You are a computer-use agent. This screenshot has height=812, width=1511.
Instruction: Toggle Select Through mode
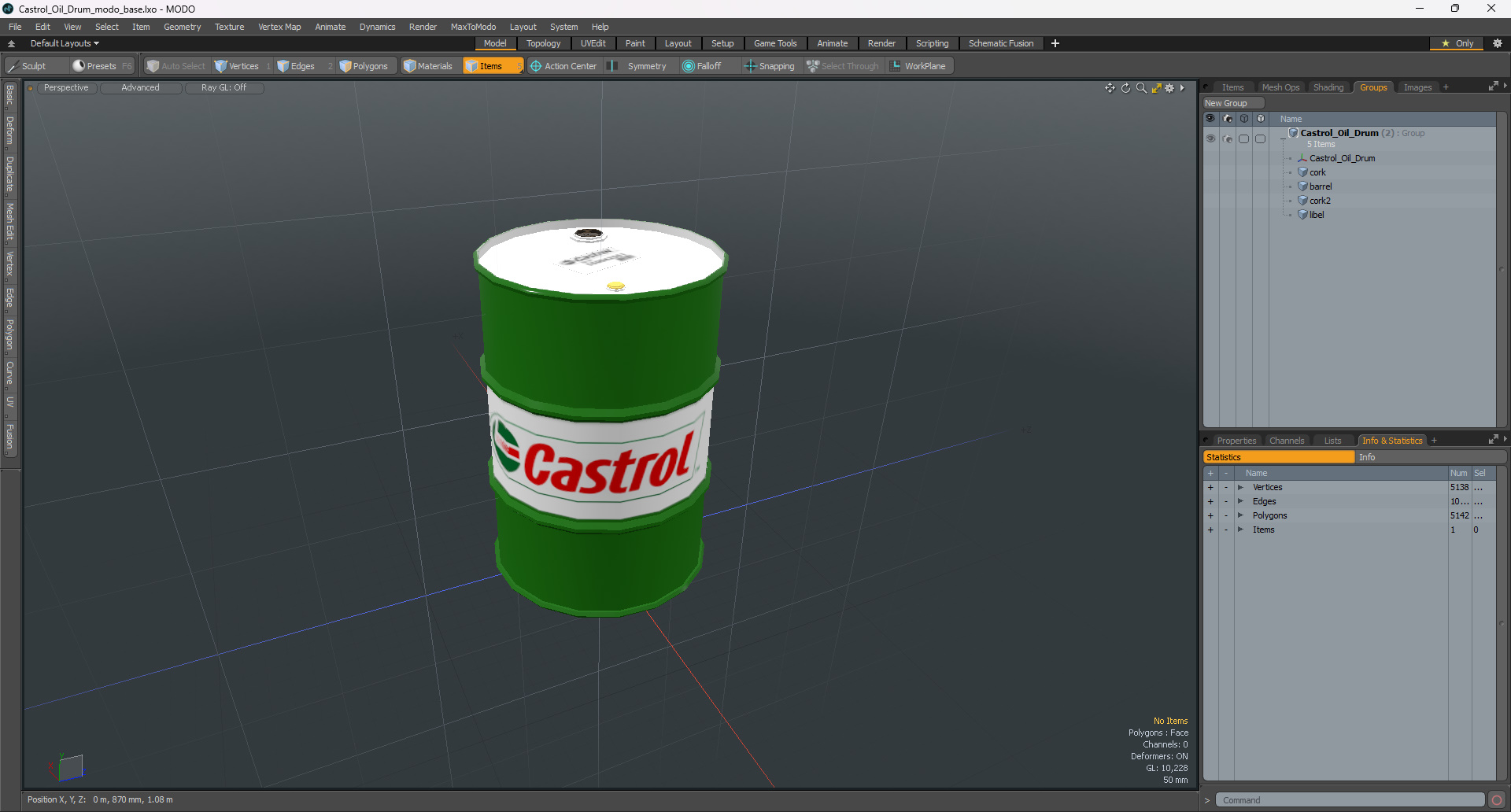[843, 66]
